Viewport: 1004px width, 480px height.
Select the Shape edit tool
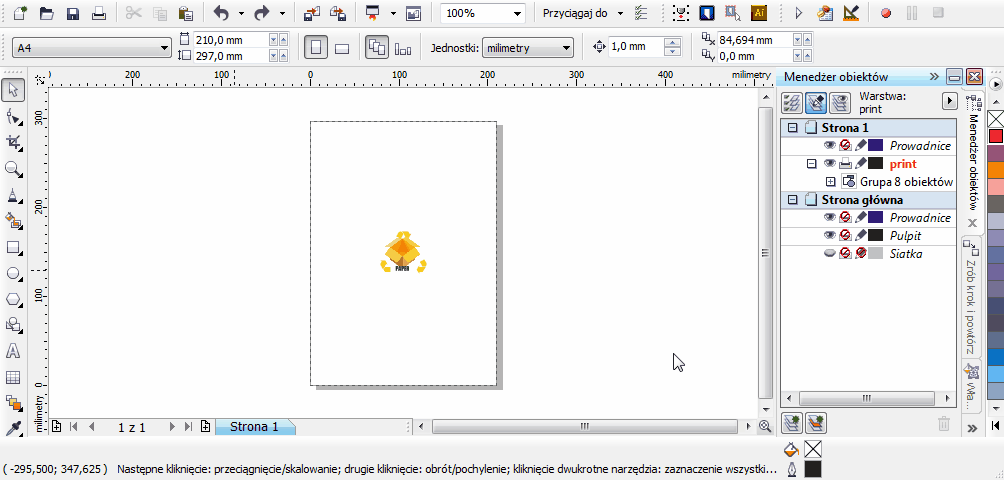click(x=13, y=117)
